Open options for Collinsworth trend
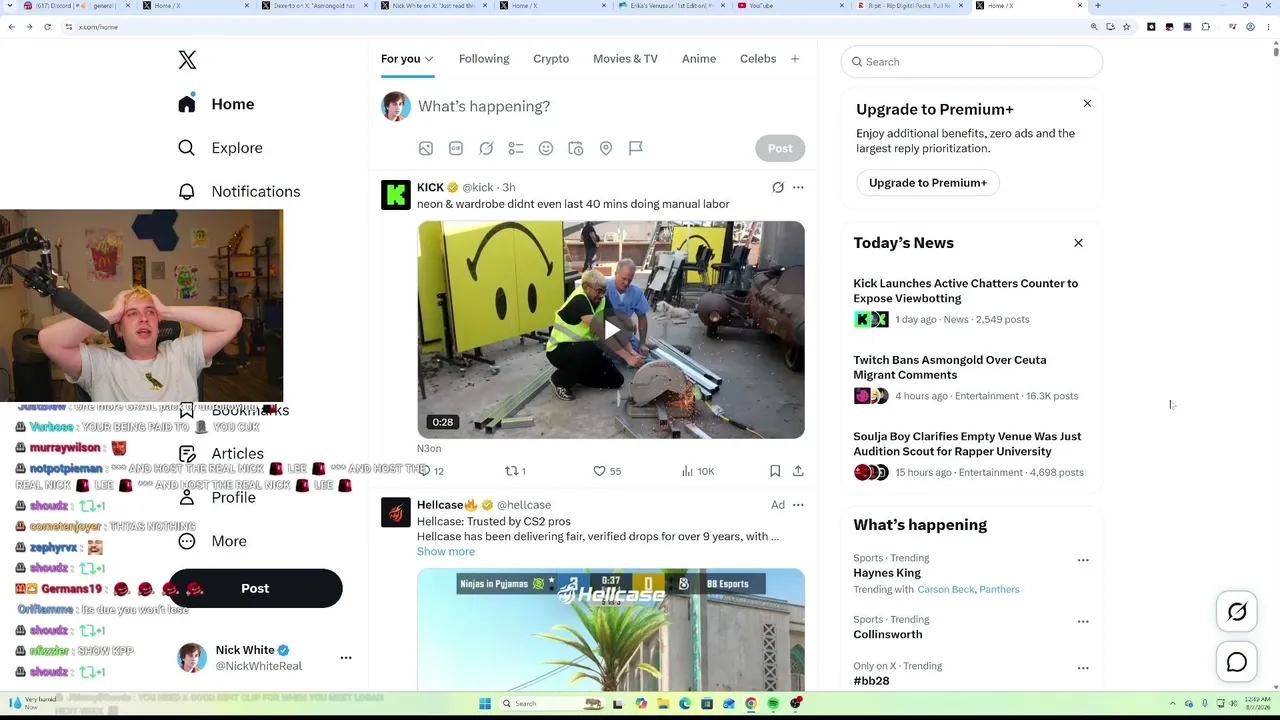1280x720 pixels. 1083,622
